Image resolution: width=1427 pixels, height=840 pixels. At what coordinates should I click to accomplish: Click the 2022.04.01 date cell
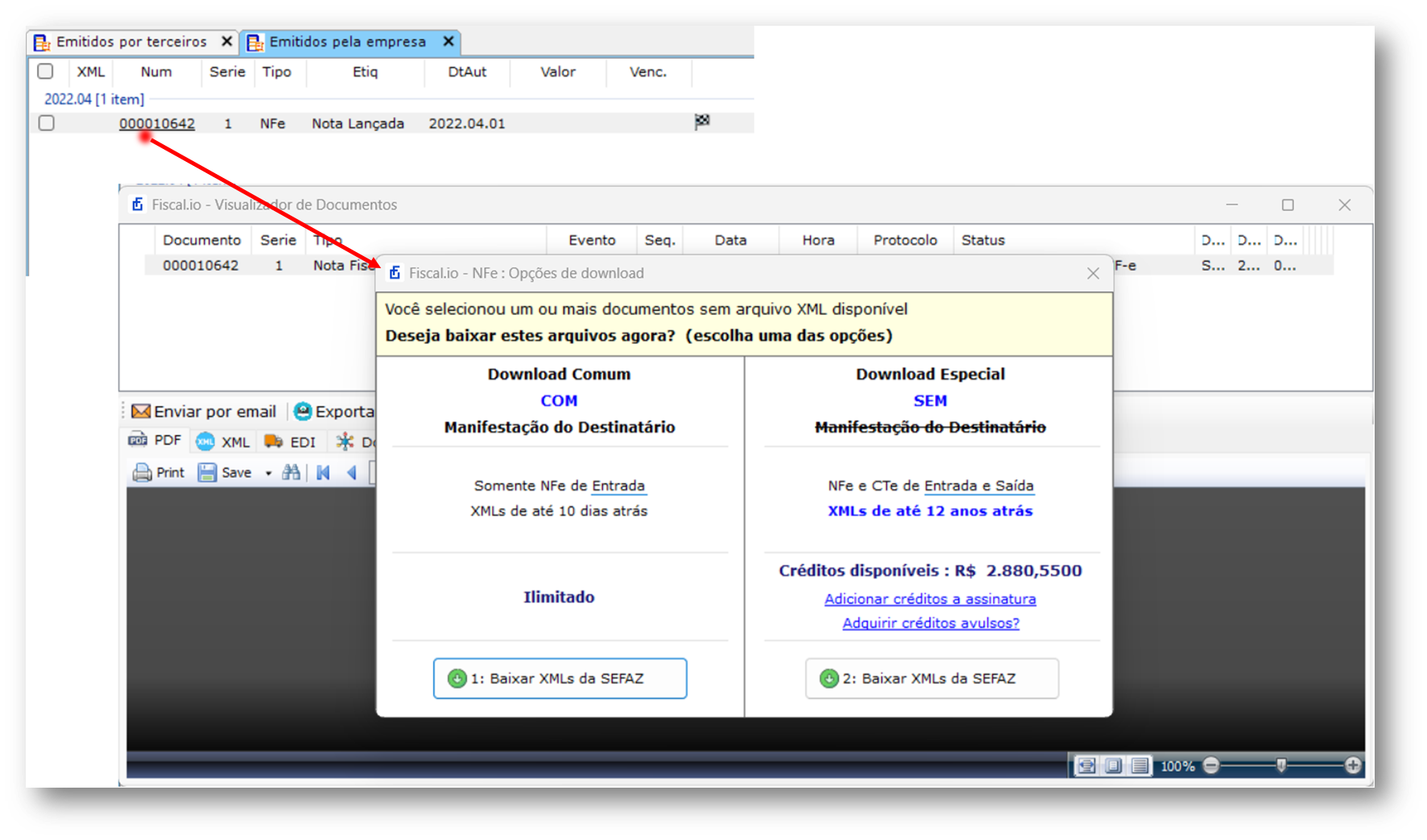click(x=467, y=123)
